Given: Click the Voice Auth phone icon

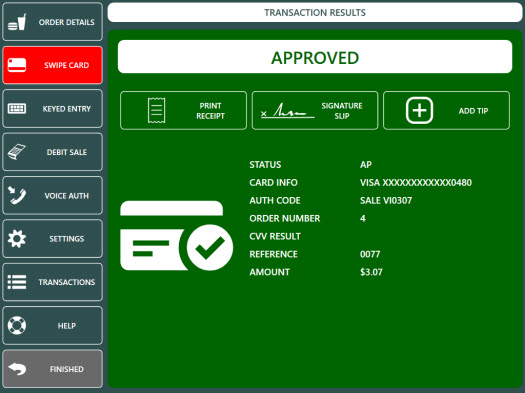Looking at the screenshot, I should (17, 195).
